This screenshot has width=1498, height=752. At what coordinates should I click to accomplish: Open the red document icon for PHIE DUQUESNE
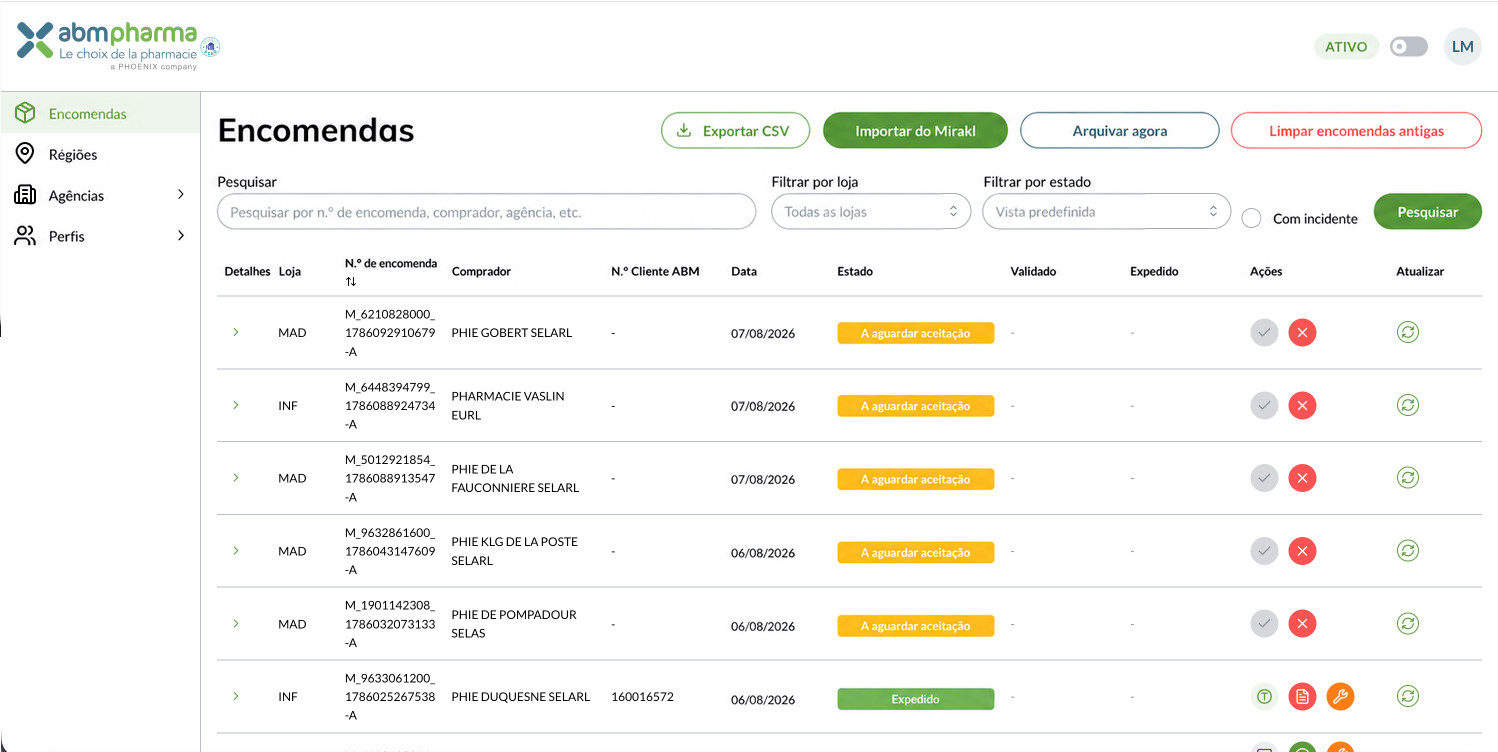click(1302, 697)
